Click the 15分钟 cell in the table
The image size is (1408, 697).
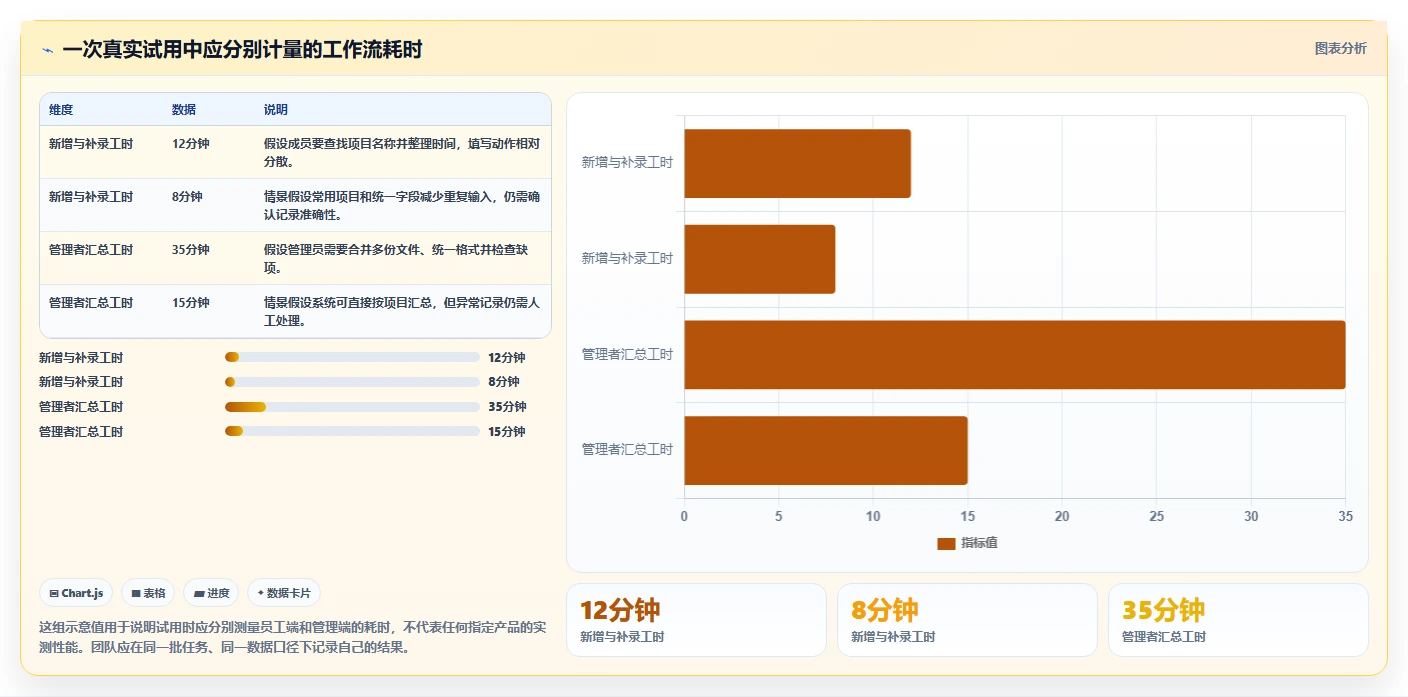(x=191, y=303)
